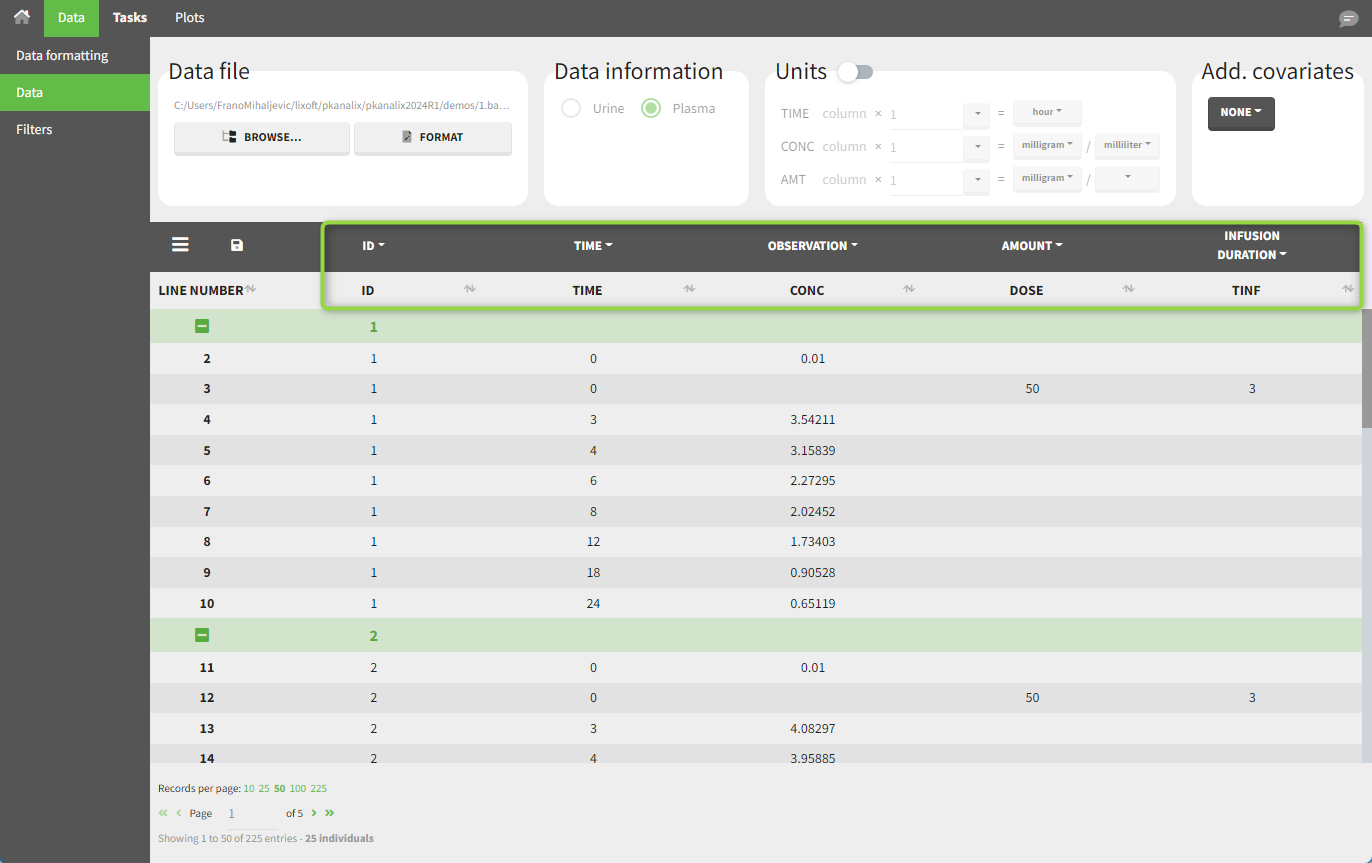
Task: Switch to the Tasks tab
Action: click(130, 18)
